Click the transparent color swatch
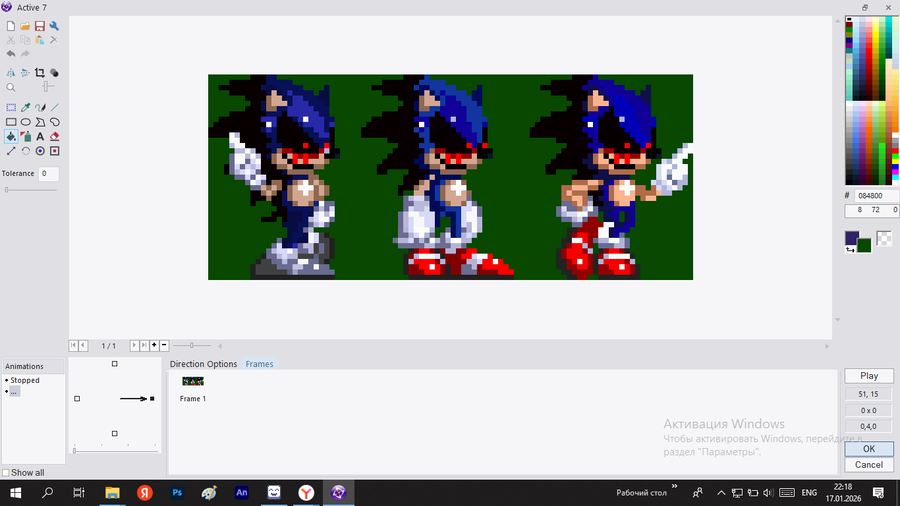 click(885, 238)
